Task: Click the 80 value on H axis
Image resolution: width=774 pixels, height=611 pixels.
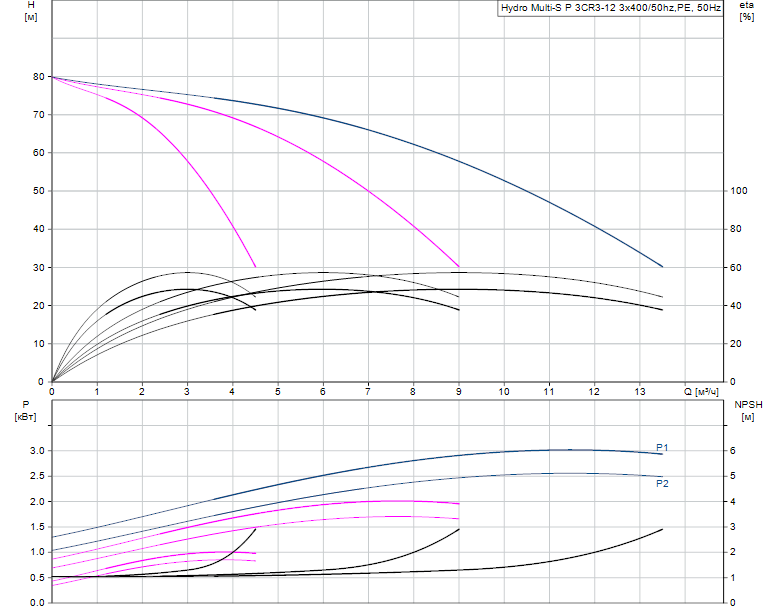Action: pos(39,76)
